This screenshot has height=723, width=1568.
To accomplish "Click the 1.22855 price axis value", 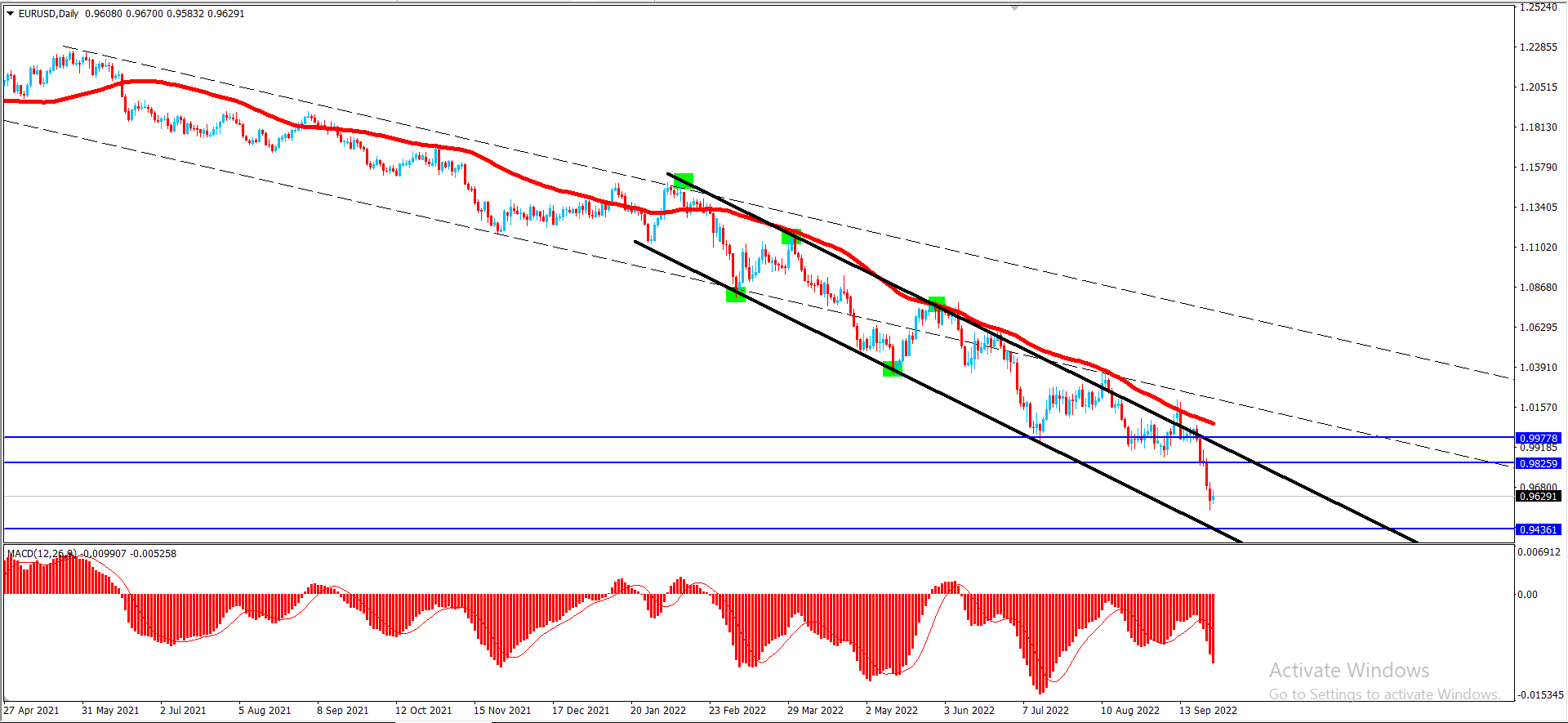I will 1538,47.
